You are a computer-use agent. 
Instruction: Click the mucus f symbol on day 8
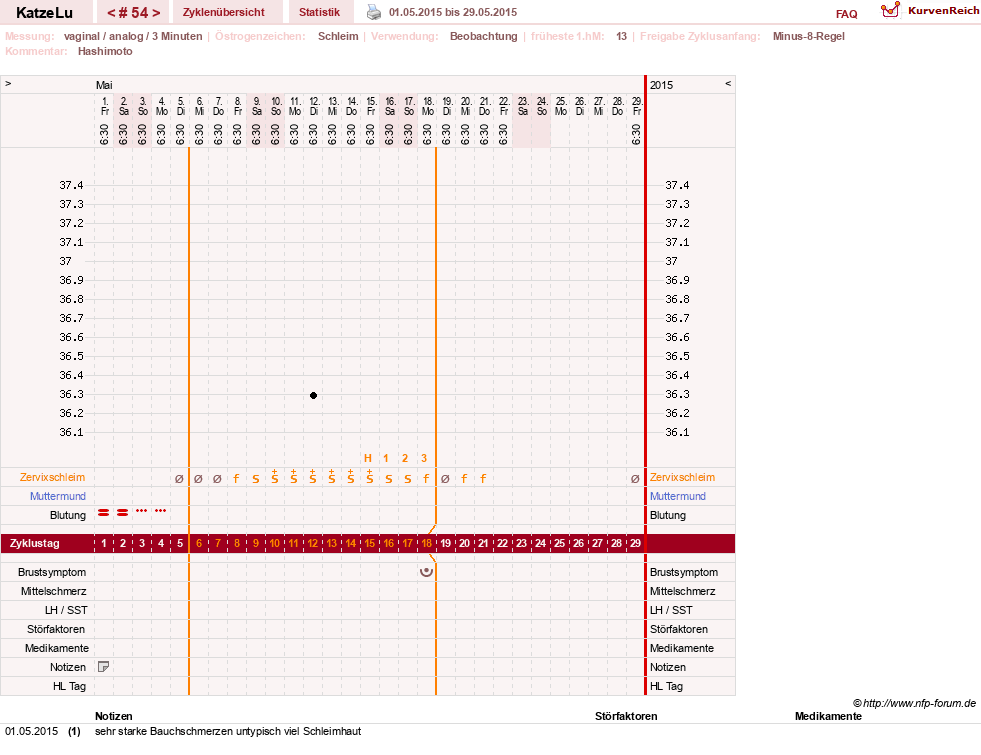pos(236,479)
